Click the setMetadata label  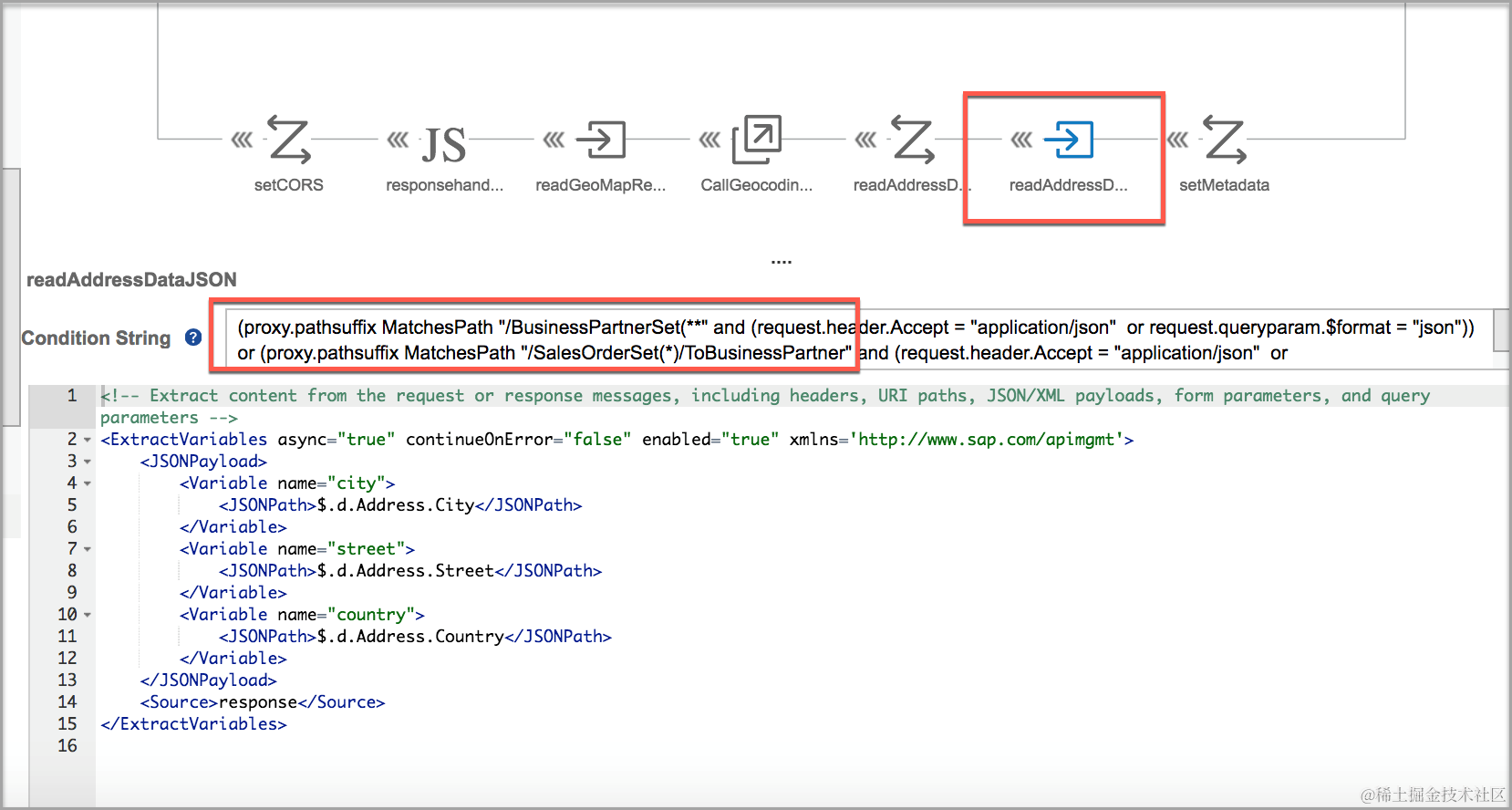click(1225, 185)
